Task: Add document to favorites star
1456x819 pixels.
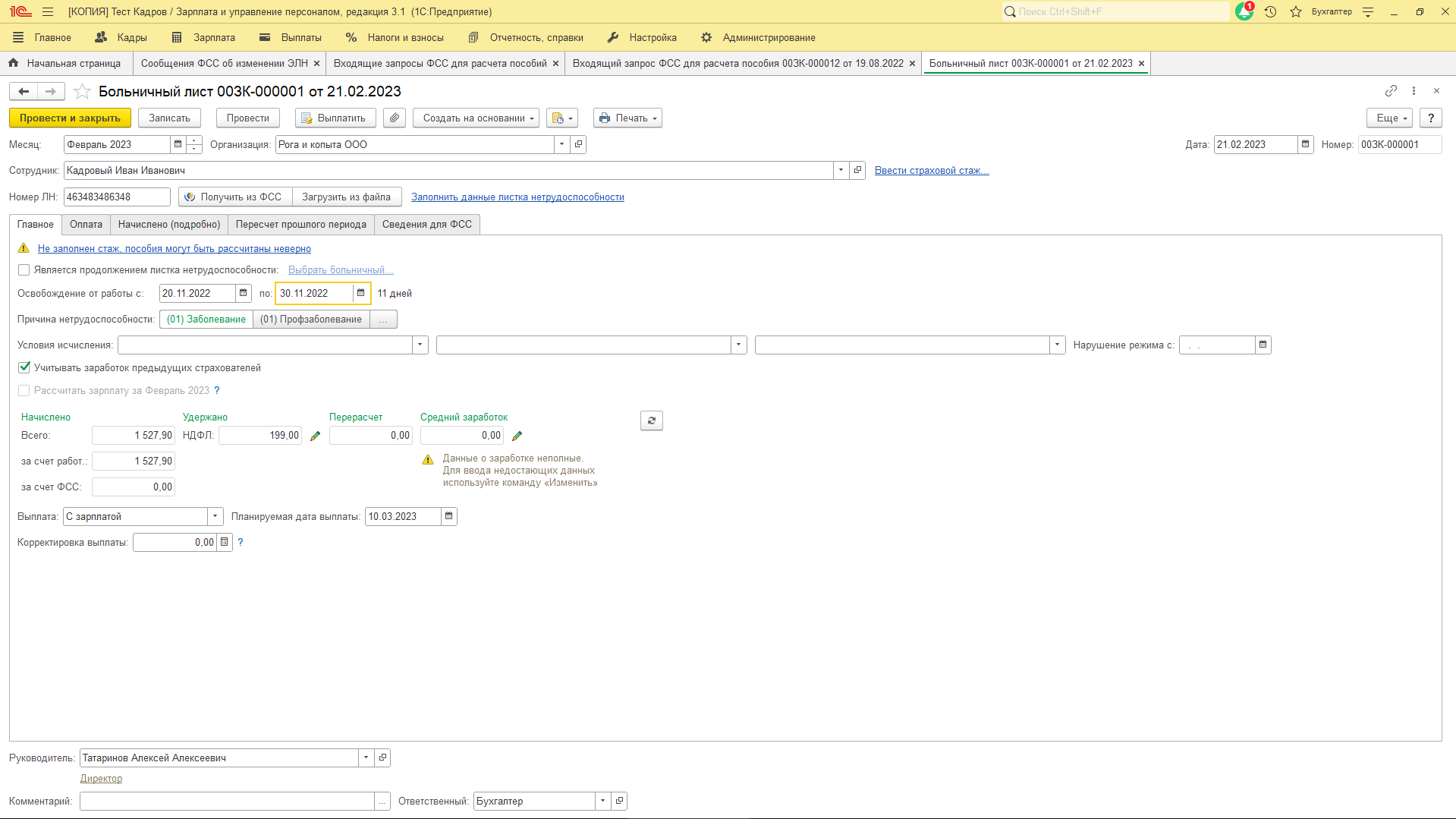Action: [83, 92]
